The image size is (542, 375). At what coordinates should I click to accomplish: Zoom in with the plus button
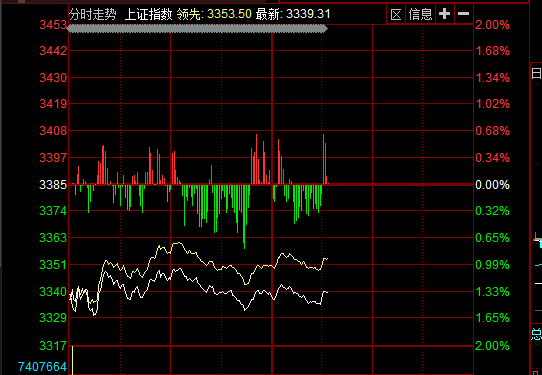(x=445, y=14)
